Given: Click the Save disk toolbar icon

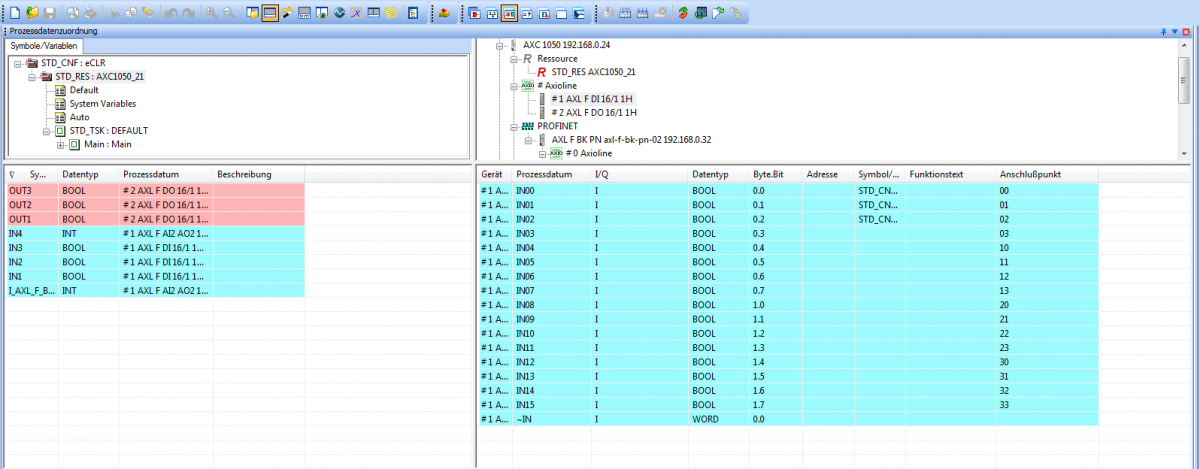Looking at the screenshot, I should pyautogui.click(x=49, y=13).
